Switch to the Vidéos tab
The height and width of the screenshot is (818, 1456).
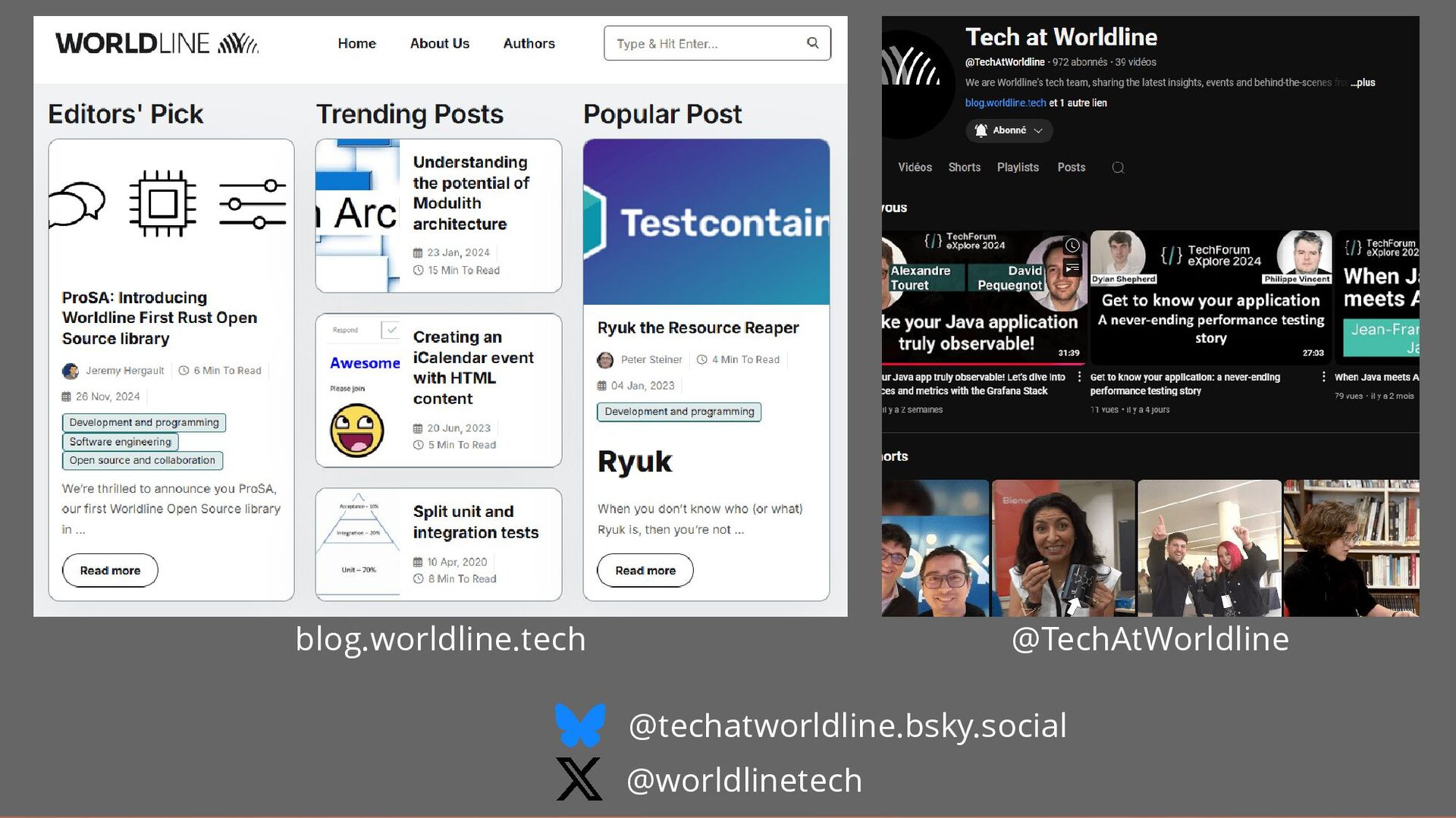click(x=915, y=168)
